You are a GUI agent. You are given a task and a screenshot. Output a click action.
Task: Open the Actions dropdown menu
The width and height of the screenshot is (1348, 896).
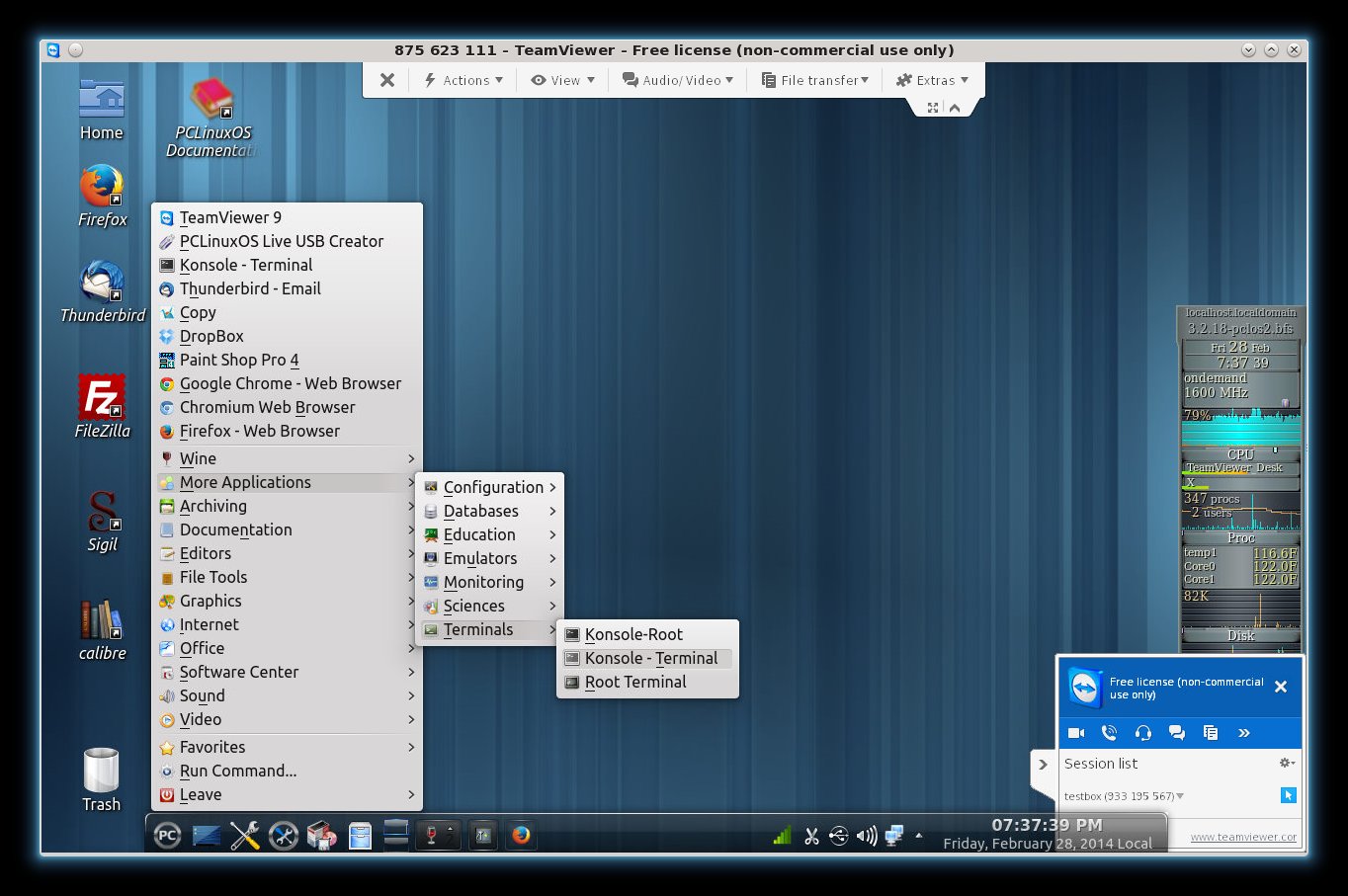point(463,80)
